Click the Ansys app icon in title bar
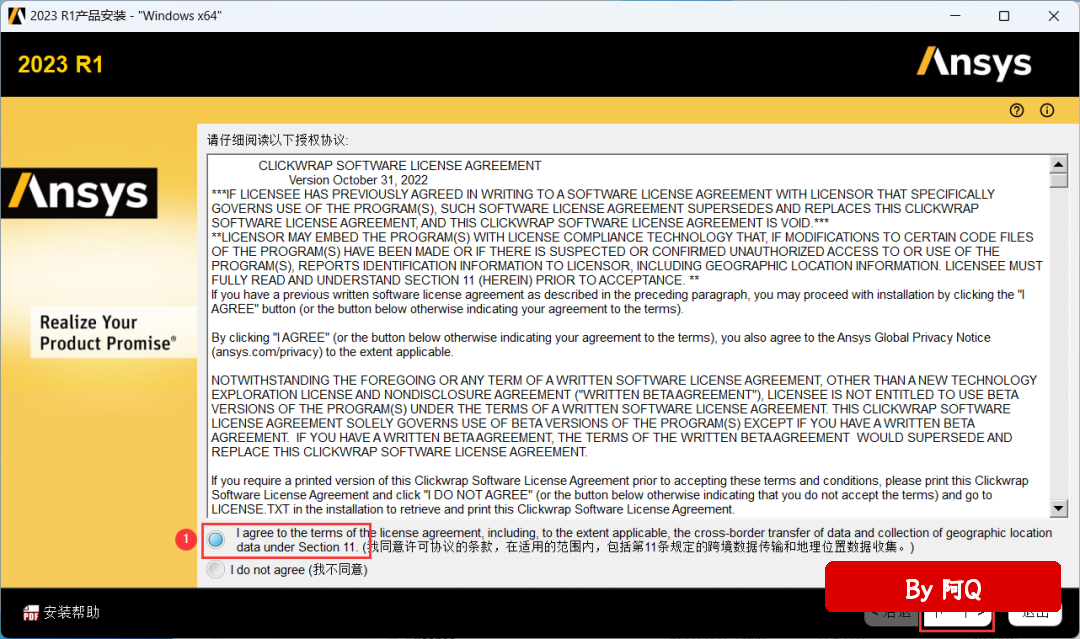 (16, 16)
